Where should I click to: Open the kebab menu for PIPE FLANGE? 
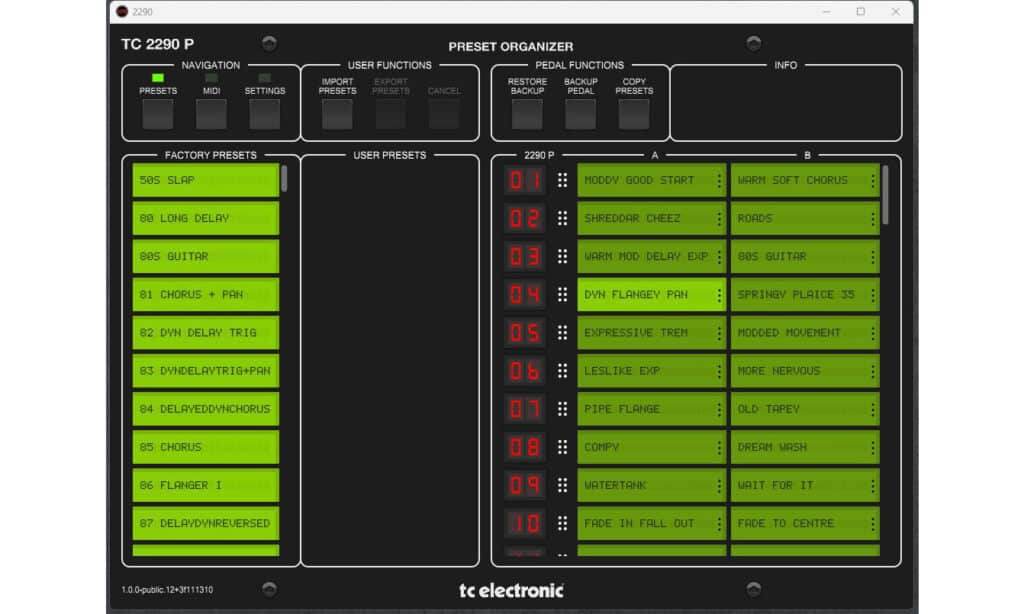[x=719, y=409]
